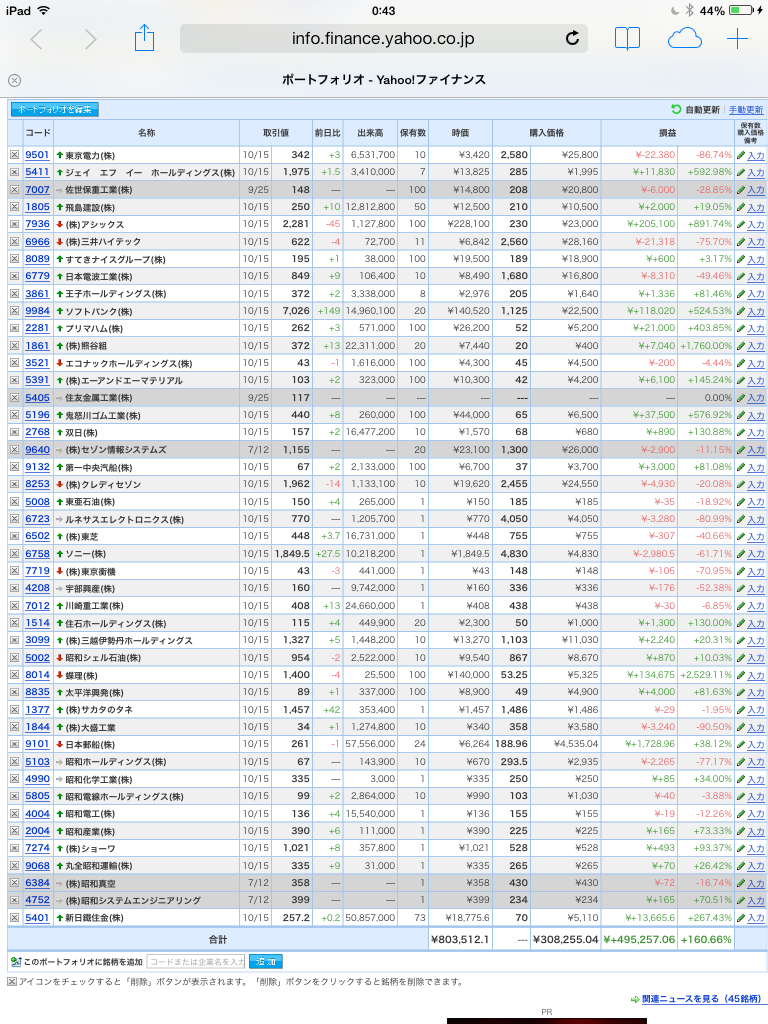Open the Safari share sheet icon
Viewport: 768px width, 1024px height.
click(x=144, y=38)
